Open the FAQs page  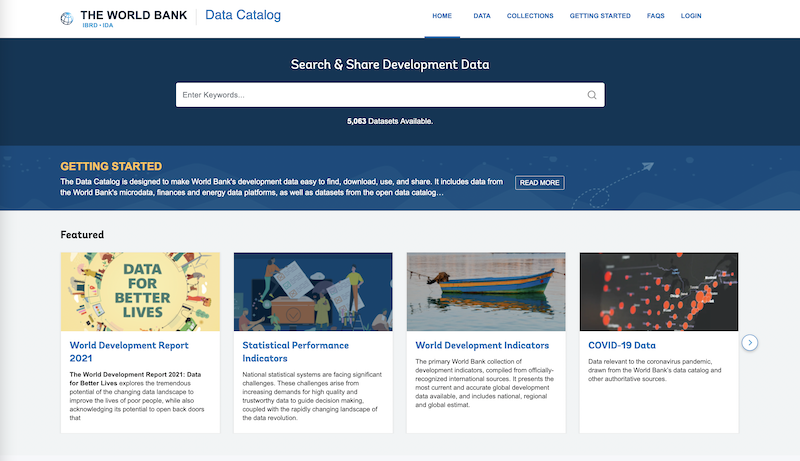pos(655,17)
